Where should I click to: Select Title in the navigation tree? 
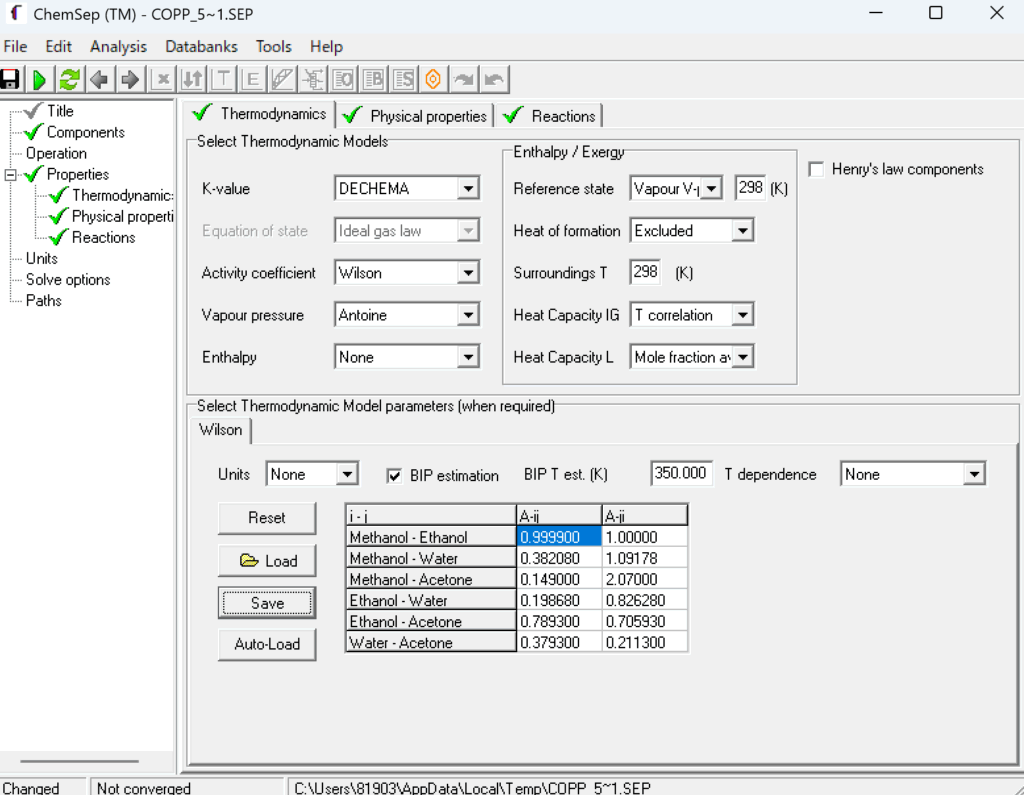(60, 111)
